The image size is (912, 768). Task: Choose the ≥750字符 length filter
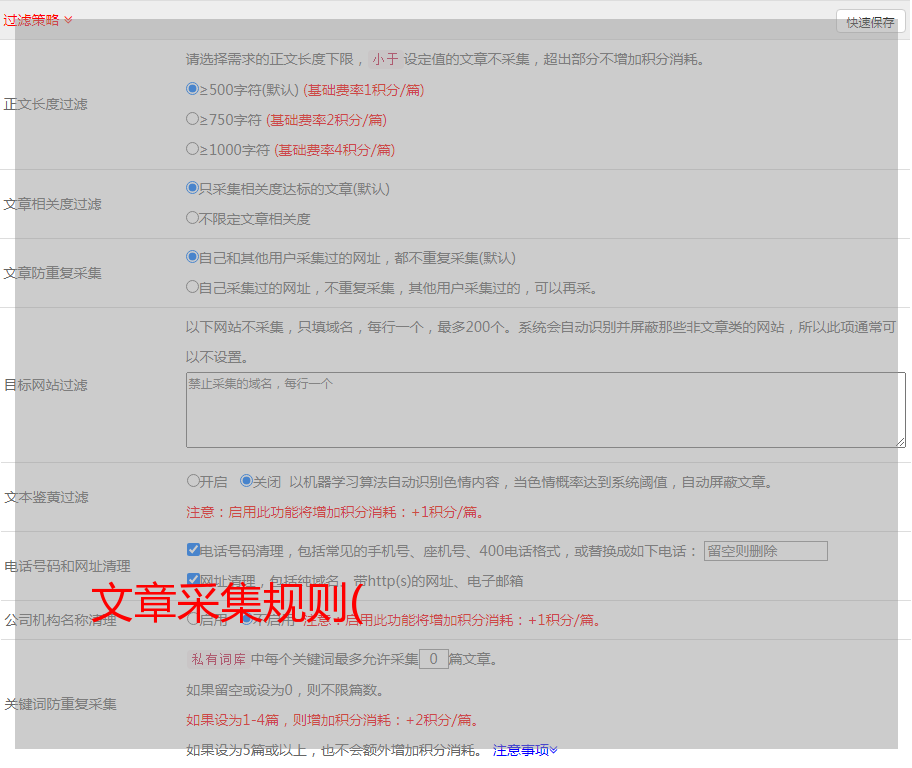(193, 119)
